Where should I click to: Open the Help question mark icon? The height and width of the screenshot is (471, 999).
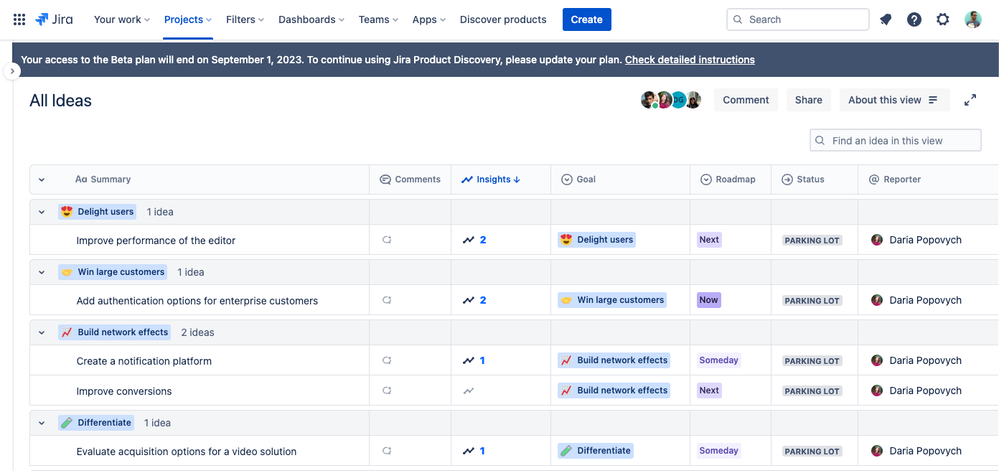tap(914, 19)
